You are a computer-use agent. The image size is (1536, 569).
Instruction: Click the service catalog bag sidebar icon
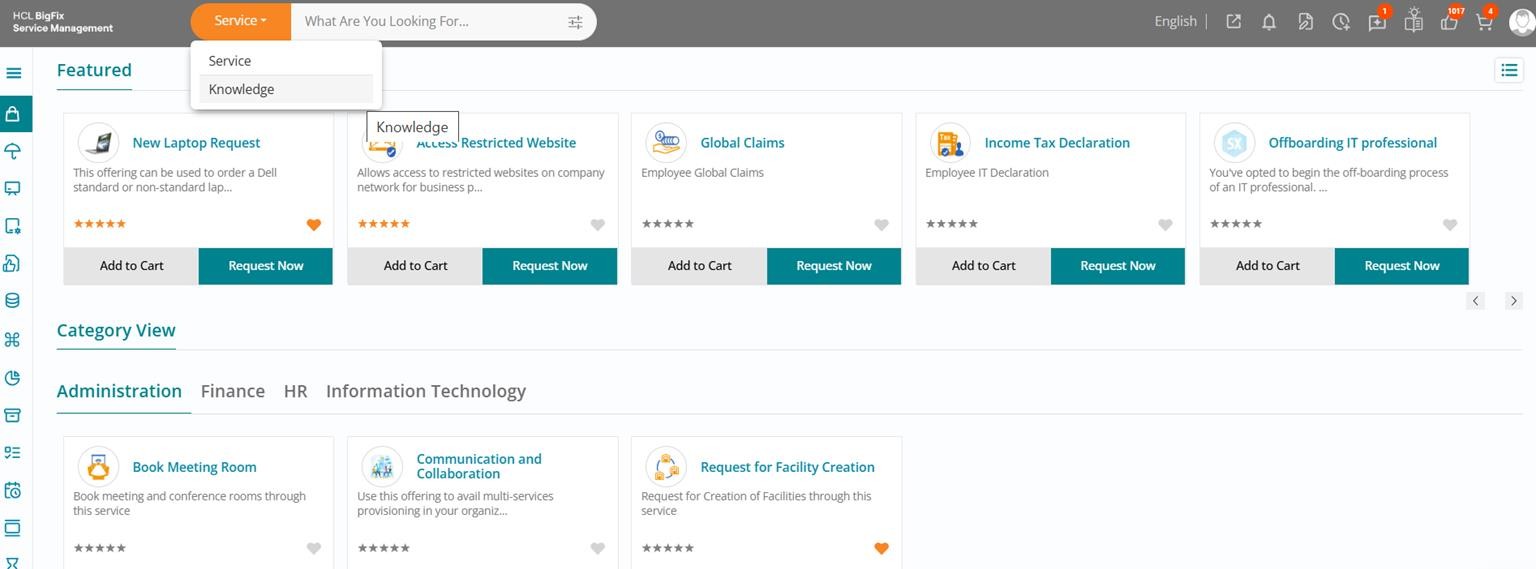pos(13,114)
